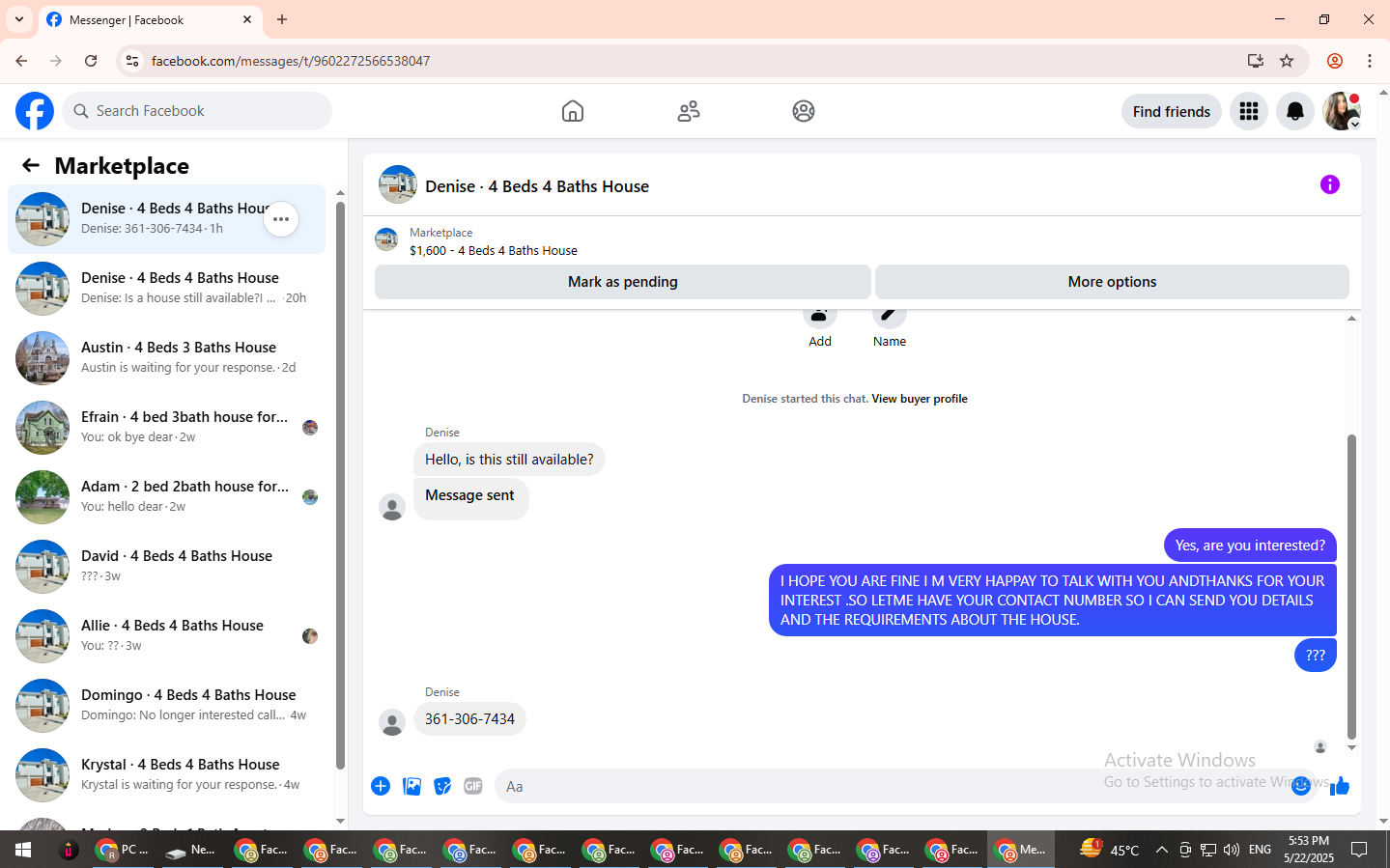Open Austin's 4 Beds 3 Baths House chat
Image resolution: width=1390 pixels, height=868 pixels.
click(x=166, y=358)
